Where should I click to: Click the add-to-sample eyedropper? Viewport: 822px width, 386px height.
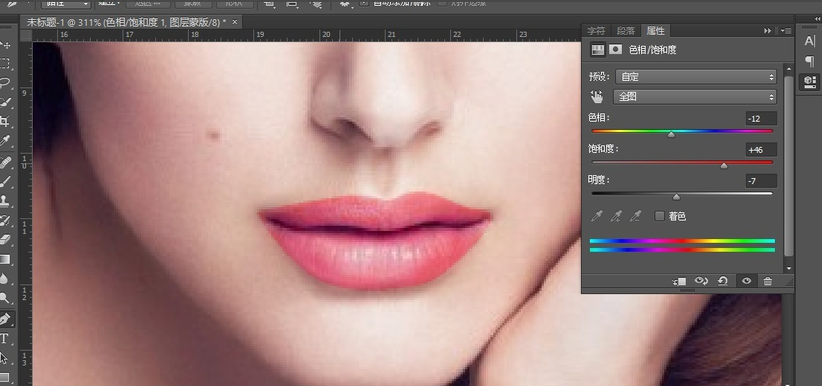click(616, 216)
